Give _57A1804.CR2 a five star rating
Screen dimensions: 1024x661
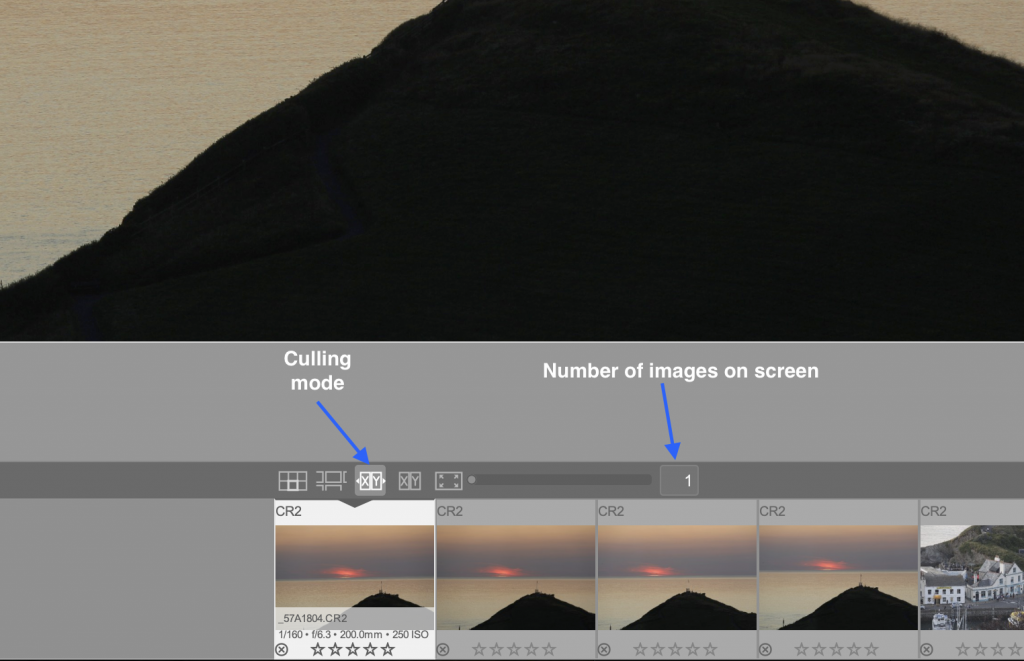pos(388,650)
